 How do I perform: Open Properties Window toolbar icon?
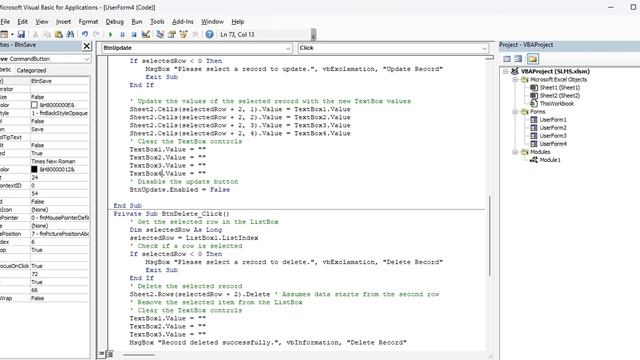tap(172, 35)
